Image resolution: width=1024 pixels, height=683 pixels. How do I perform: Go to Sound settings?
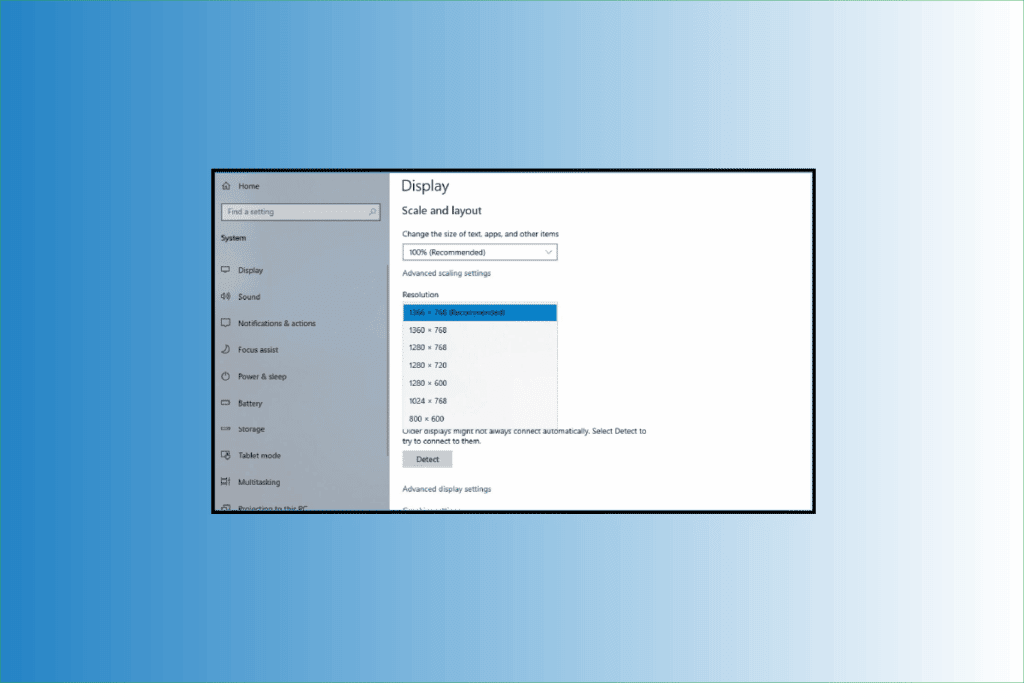tap(249, 296)
